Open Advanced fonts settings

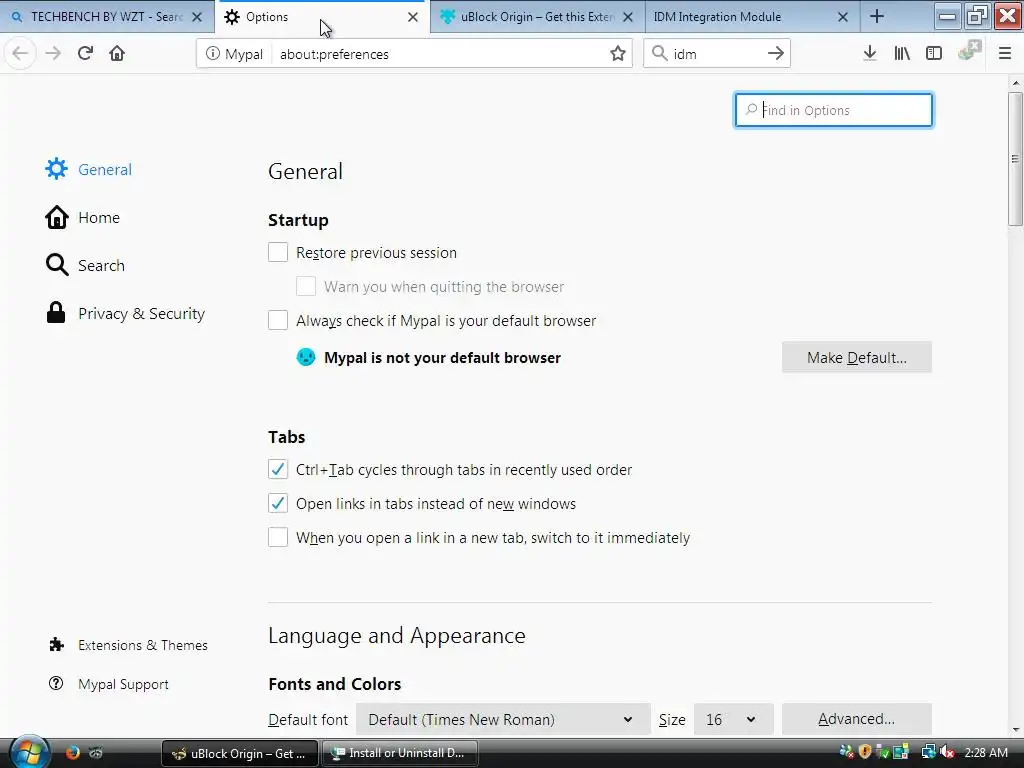[x=857, y=719]
